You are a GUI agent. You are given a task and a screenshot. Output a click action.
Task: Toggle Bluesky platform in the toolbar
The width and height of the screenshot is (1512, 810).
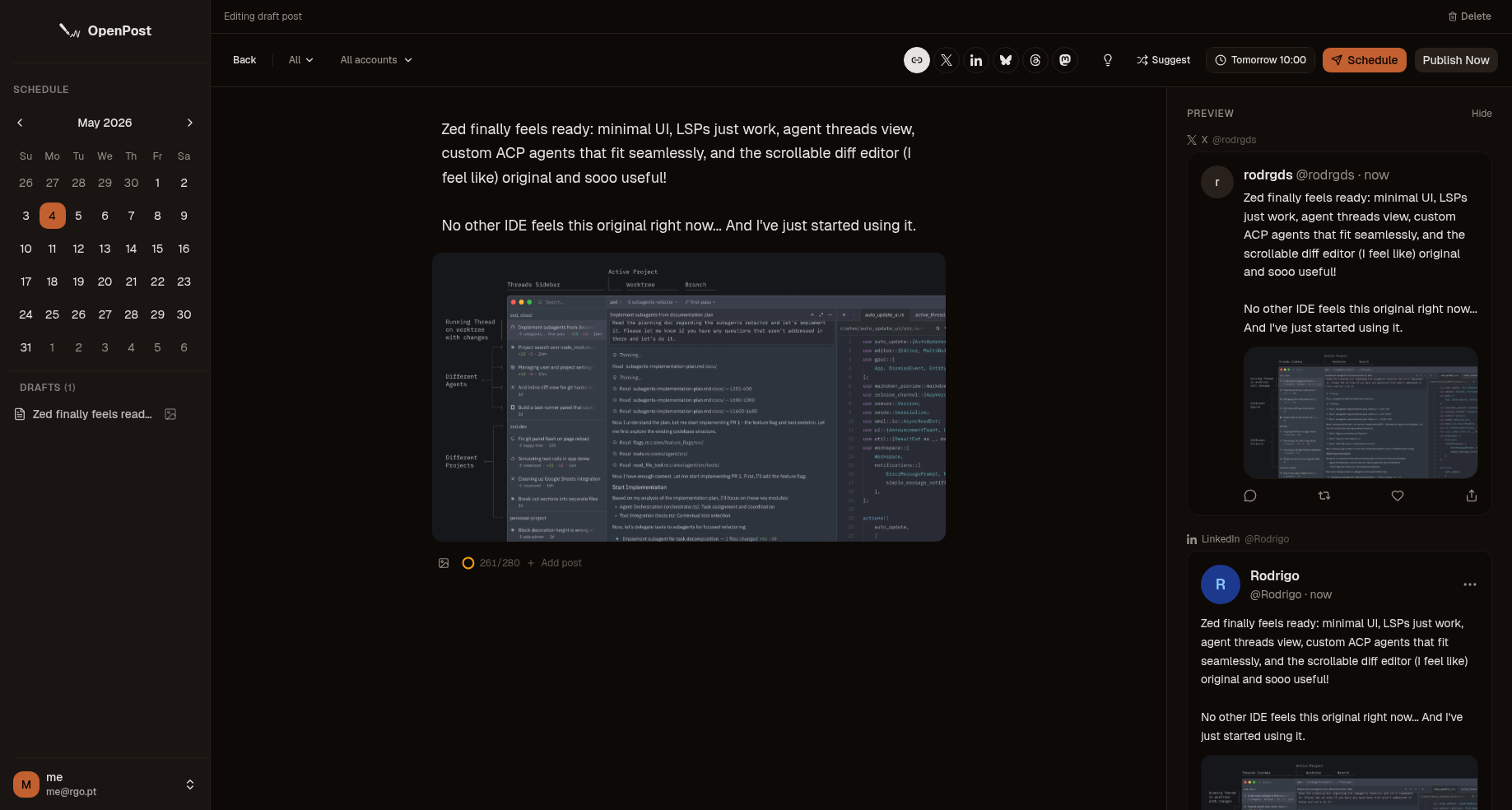pos(1006,60)
